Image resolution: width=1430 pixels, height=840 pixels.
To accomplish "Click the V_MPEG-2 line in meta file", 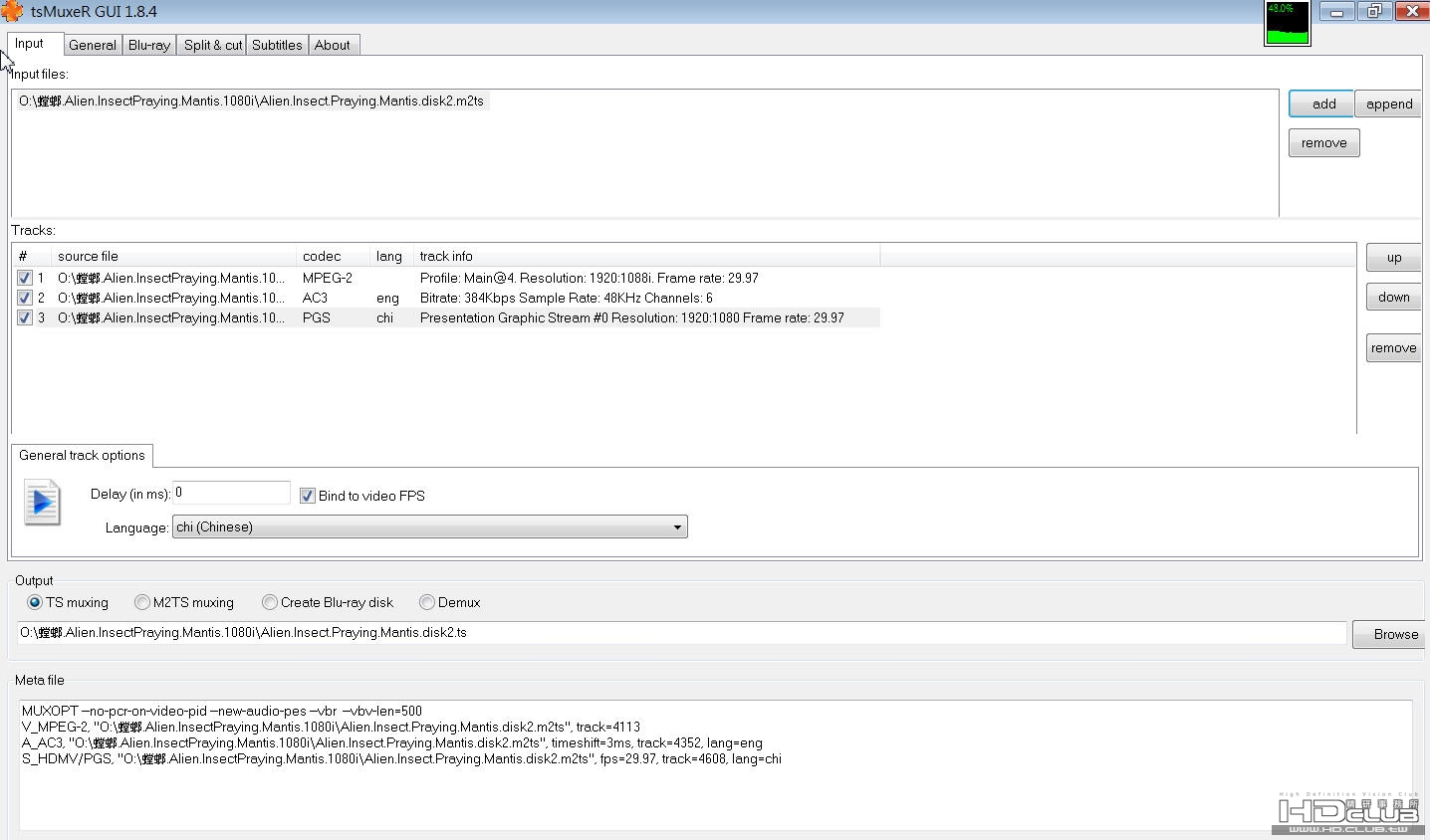I will click(x=331, y=727).
